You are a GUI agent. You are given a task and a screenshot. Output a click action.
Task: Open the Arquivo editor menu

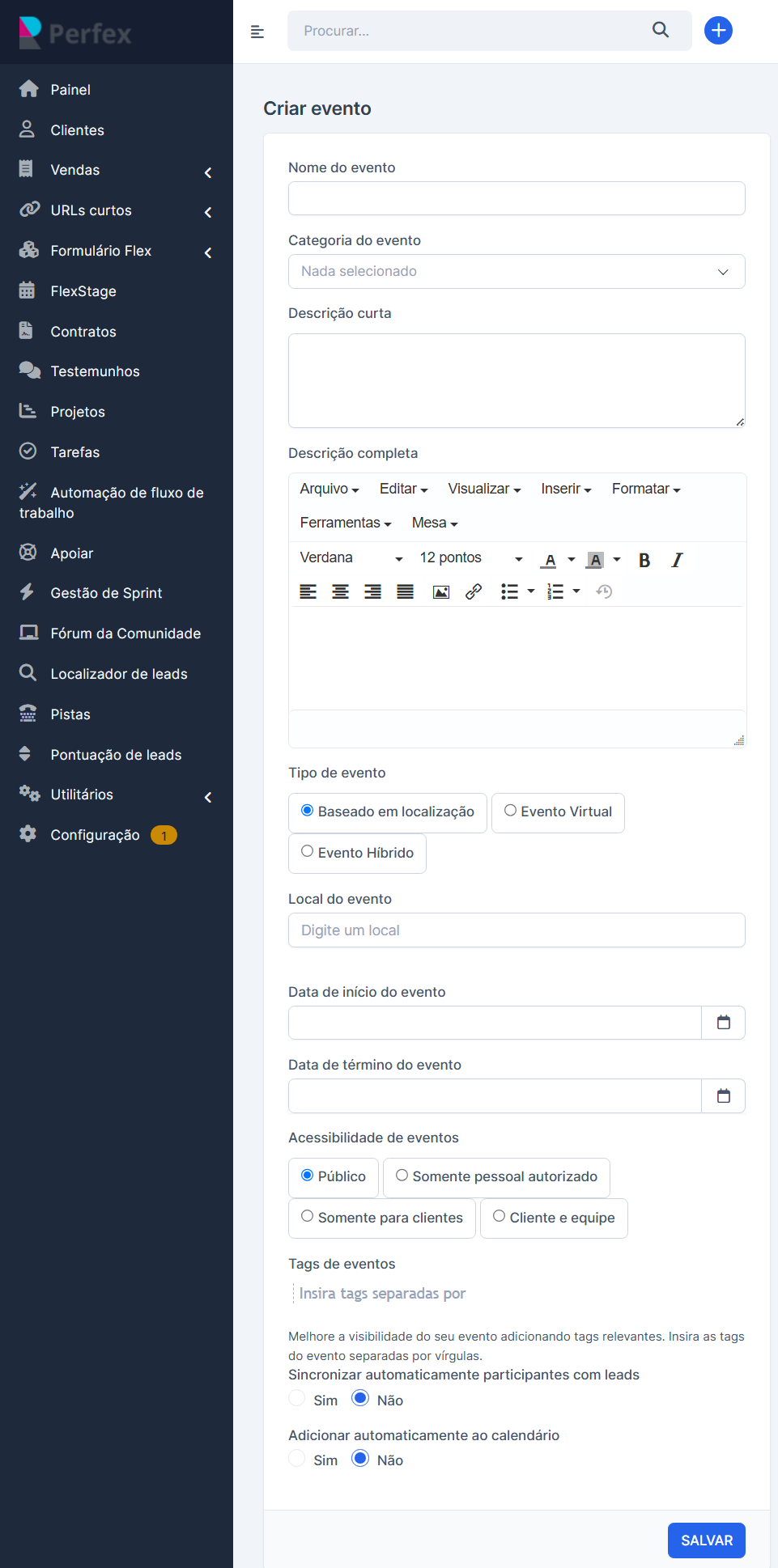(329, 489)
